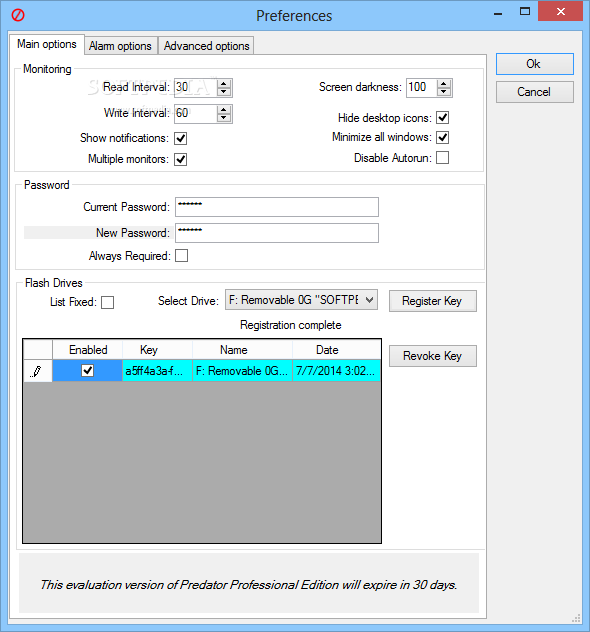The width and height of the screenshot is (590, 632).
Task: Sort by the Date column header
Action: coord(336,349)
